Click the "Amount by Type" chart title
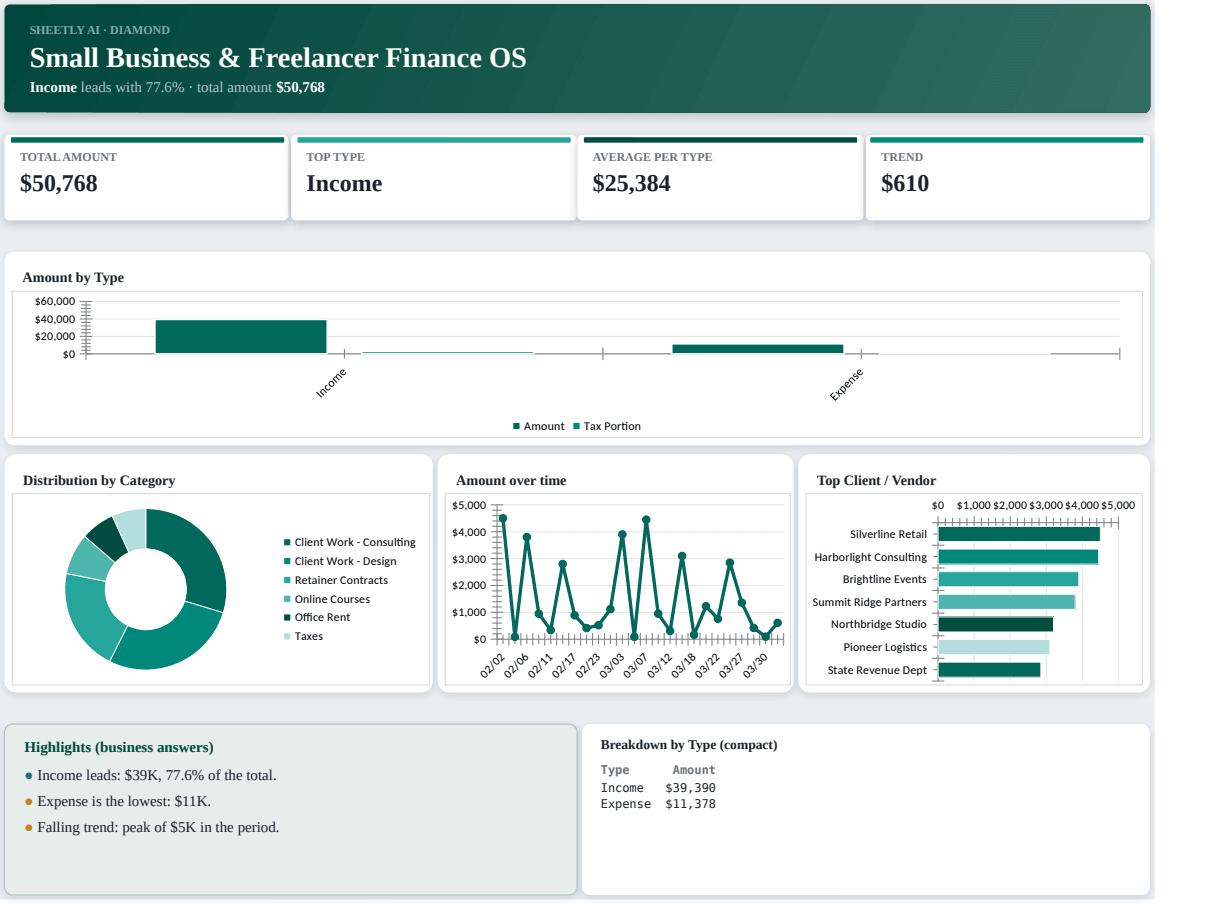1227x922 pixels. tap(73, 277)
